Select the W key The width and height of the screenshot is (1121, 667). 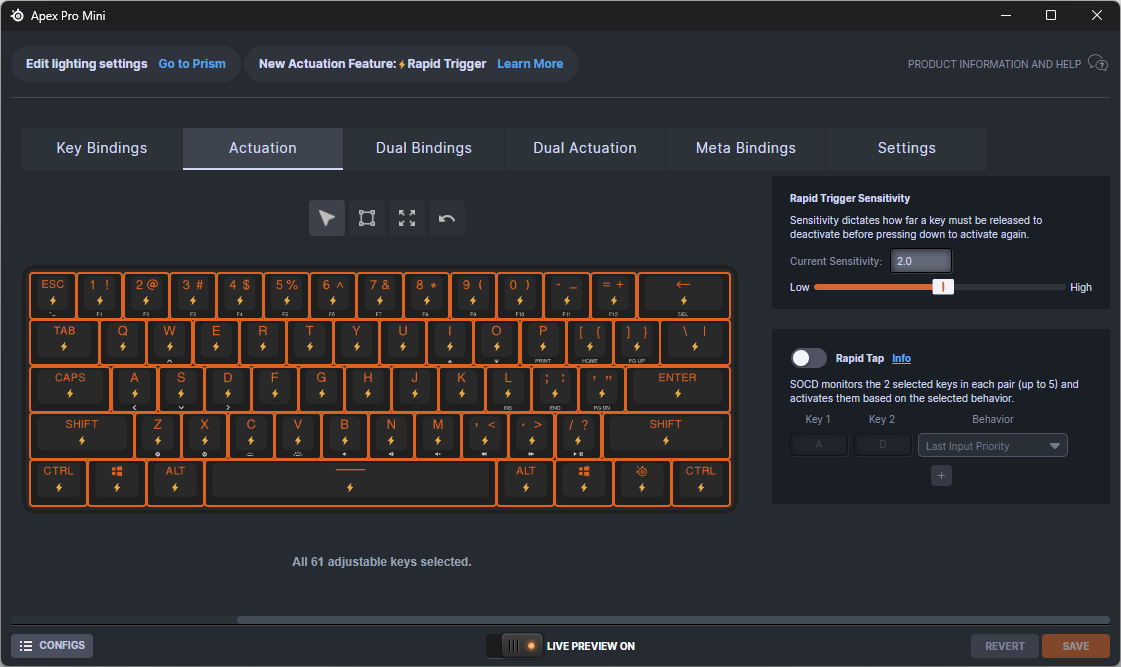click(169, 342)
